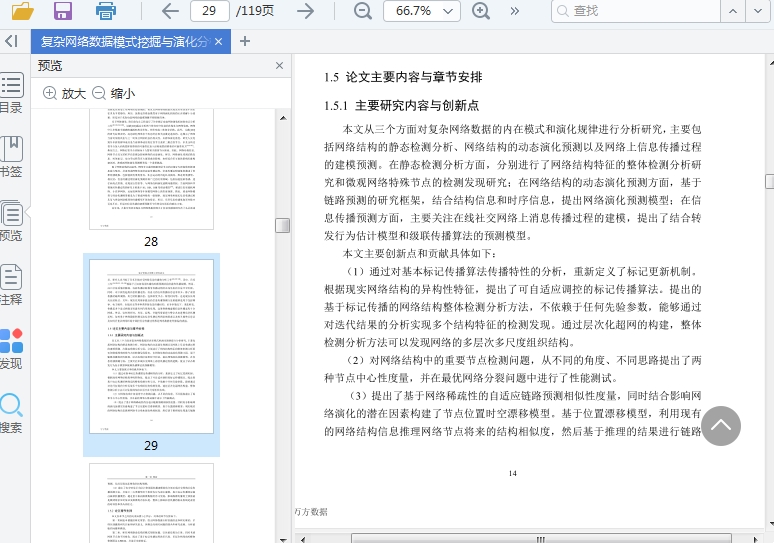The width and height of the screenshot is (774, 543).
Task: Go to the previous page with the left arrow
Action: pos(170,11)
